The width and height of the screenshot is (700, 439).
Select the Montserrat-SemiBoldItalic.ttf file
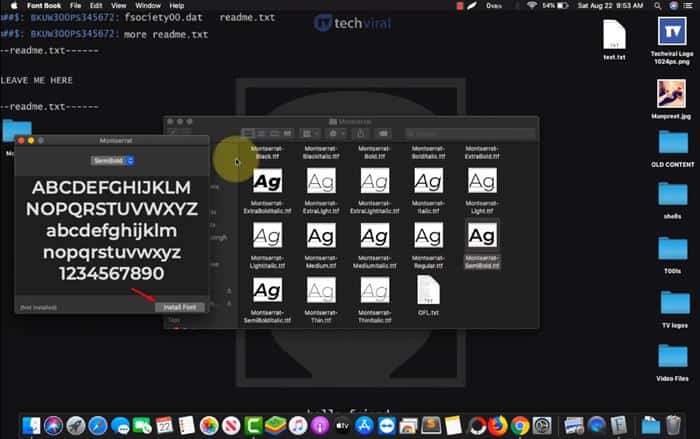pos(267,290)
